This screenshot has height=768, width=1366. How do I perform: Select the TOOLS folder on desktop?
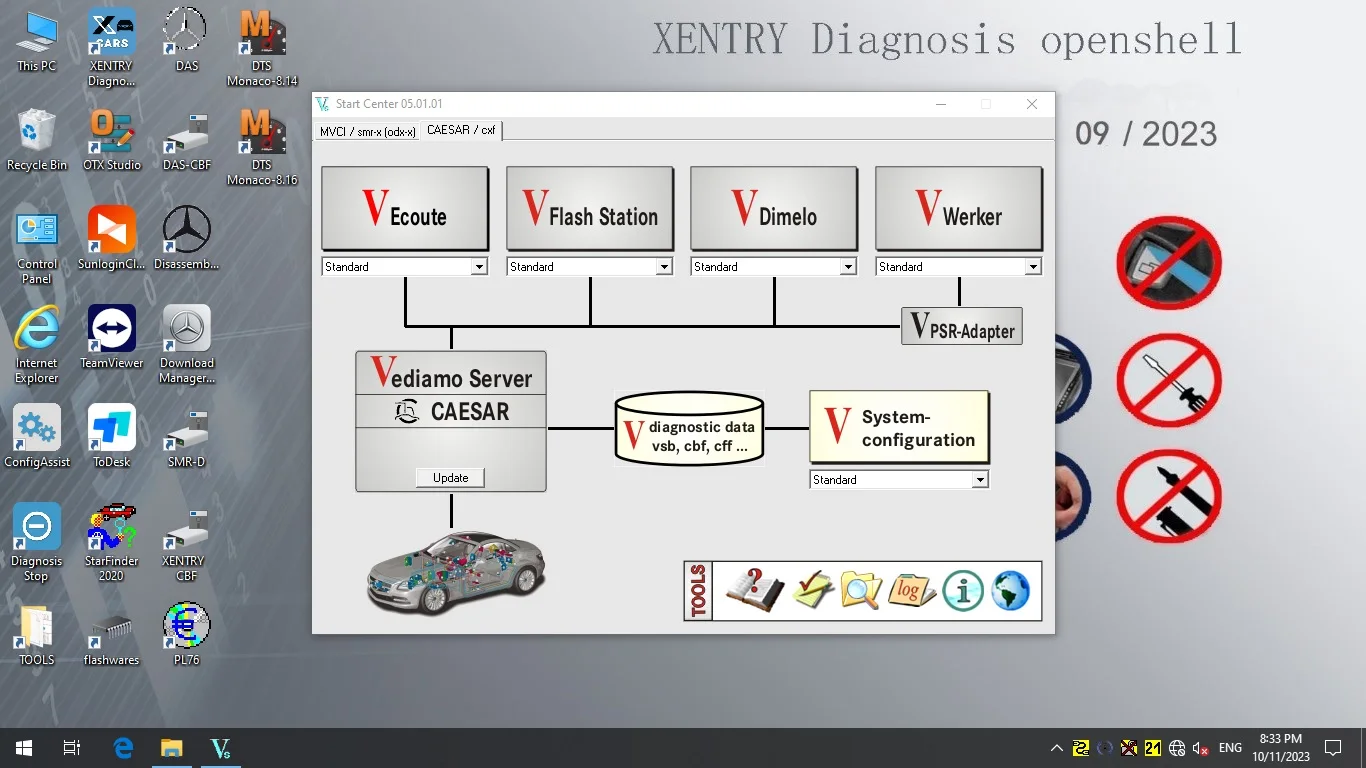(37, 634)
